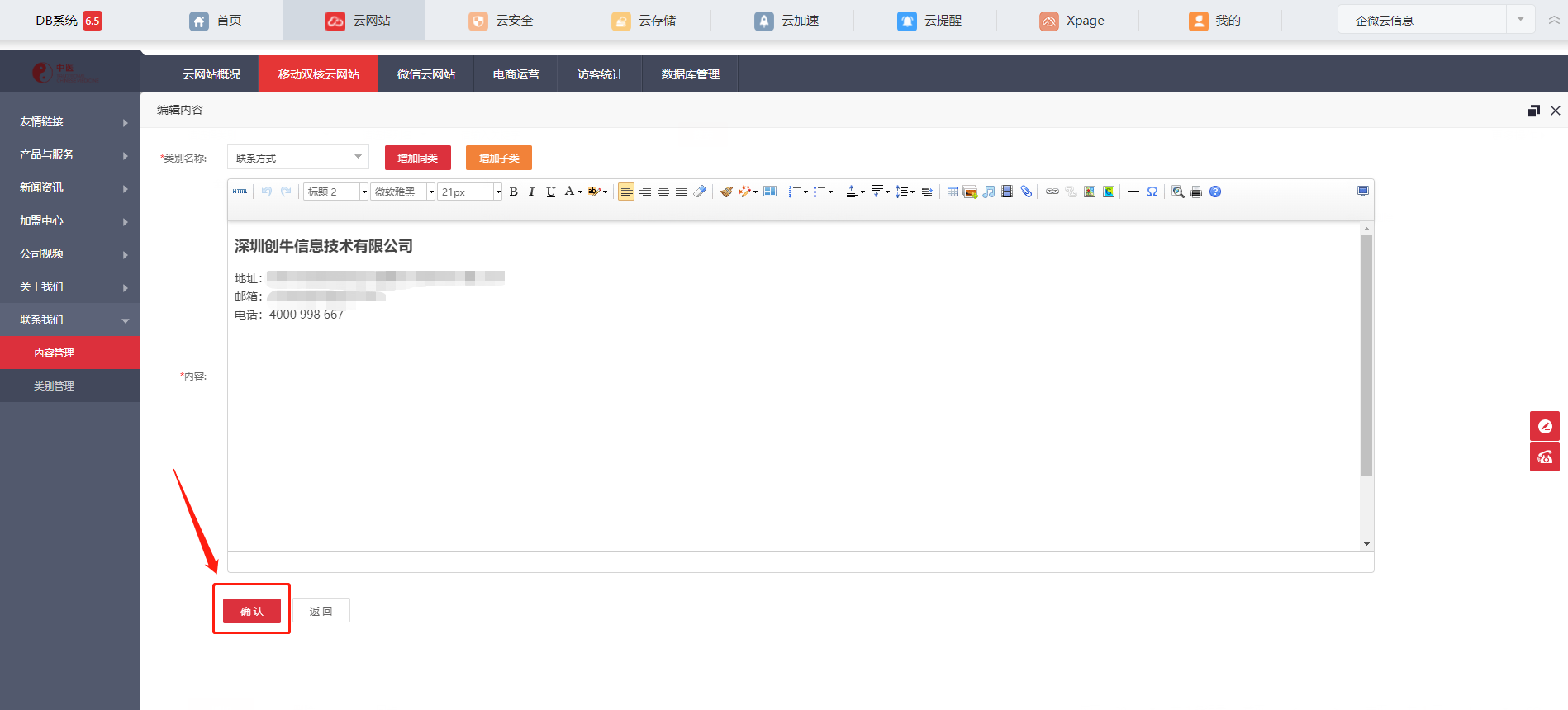Toggle italic formatting
Image resolution: width=1568 pixels, height=710 pixels.
coord(531,192)
